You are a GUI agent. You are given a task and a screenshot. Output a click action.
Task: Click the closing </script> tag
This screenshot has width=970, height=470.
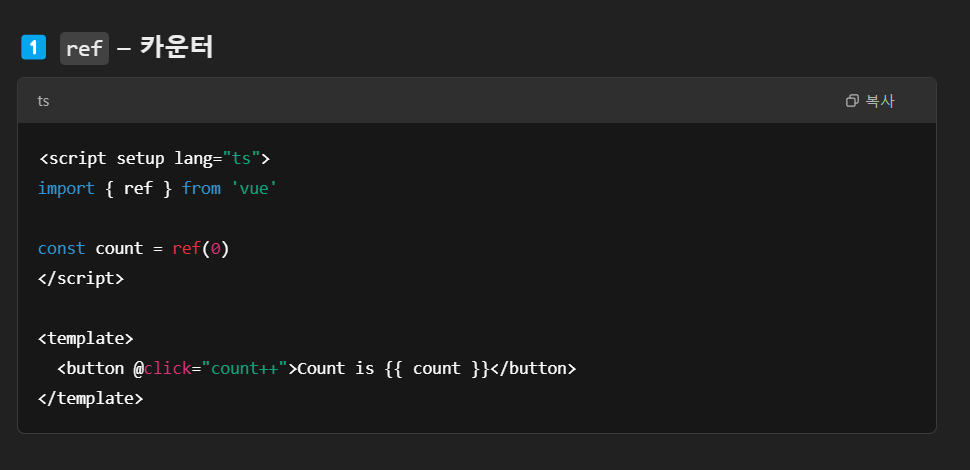[81, 278]
